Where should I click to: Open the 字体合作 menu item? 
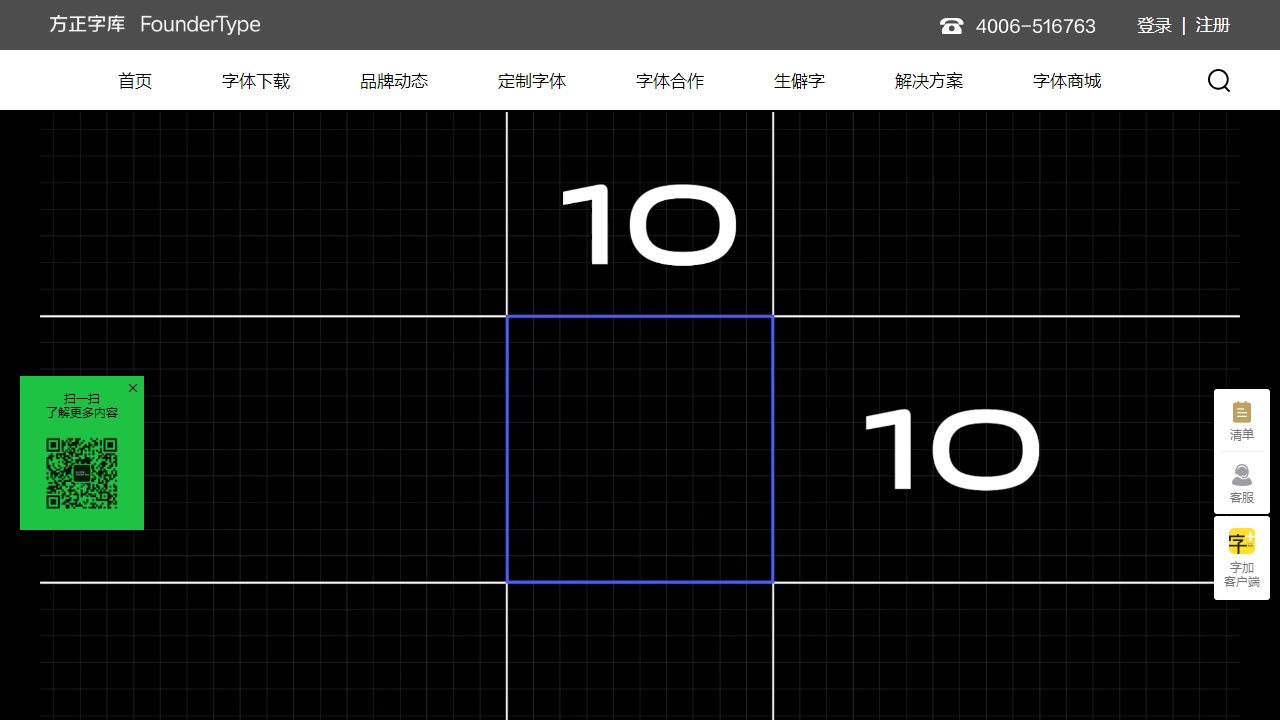670,81
